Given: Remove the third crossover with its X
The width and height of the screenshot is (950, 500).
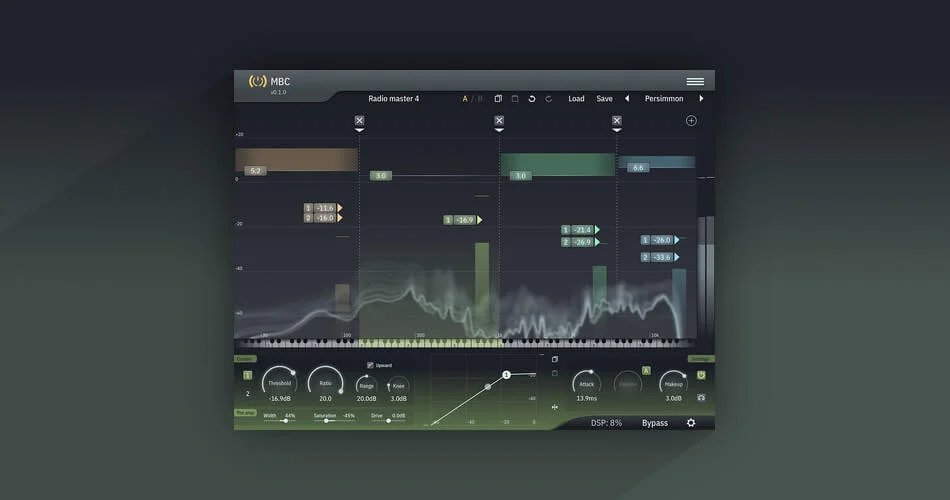Looking at the screenshot, I should click(616, 121).
